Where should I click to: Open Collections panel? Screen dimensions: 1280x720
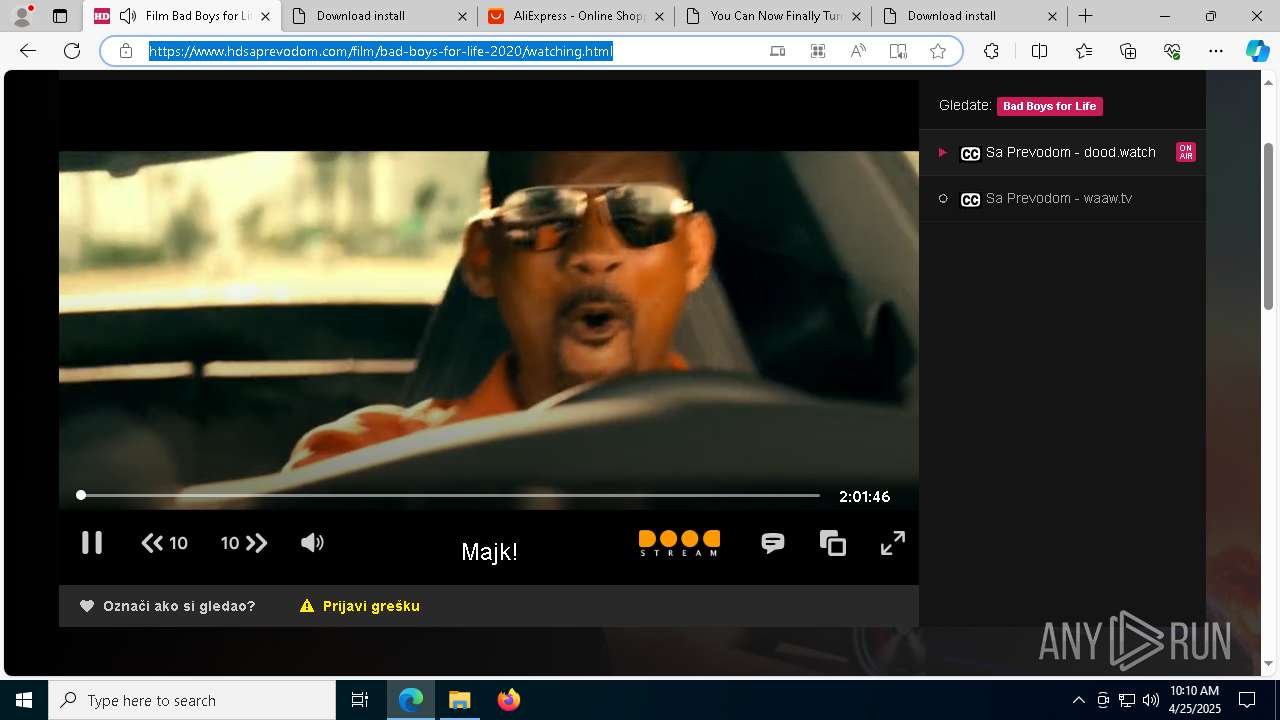[x=1128, y=51]
